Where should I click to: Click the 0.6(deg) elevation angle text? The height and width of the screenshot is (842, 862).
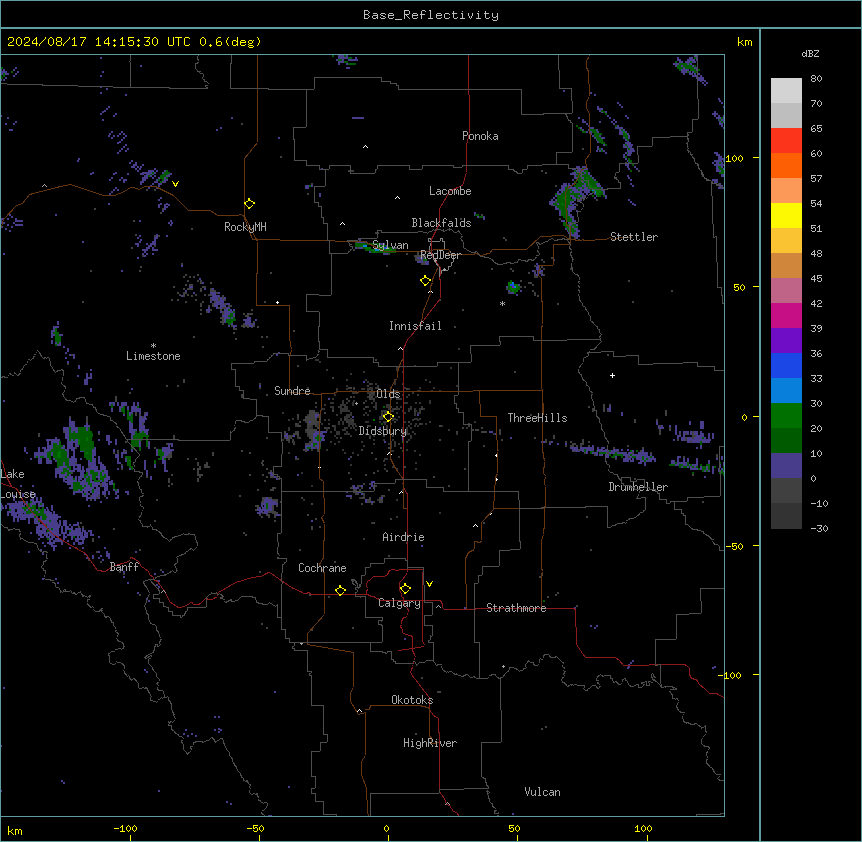pos(230,42)
